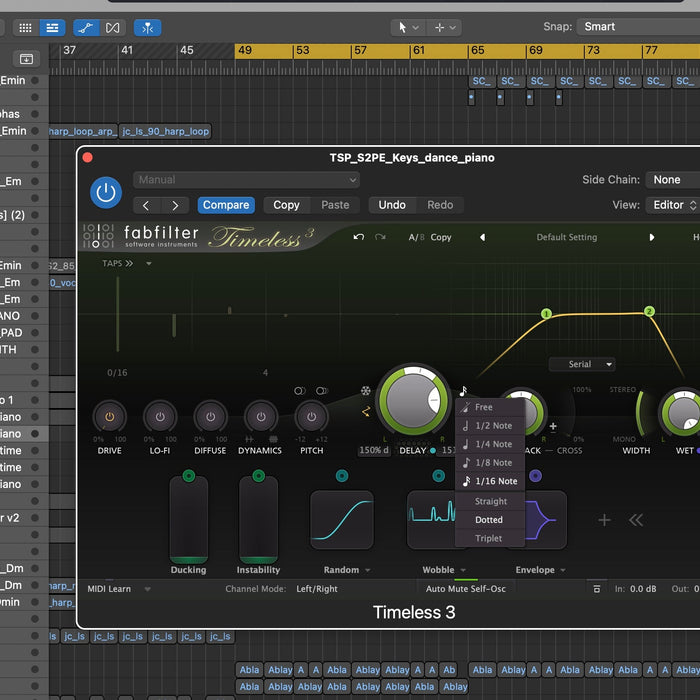
Task: Click the Compare button
Action: tap(226, 205)
